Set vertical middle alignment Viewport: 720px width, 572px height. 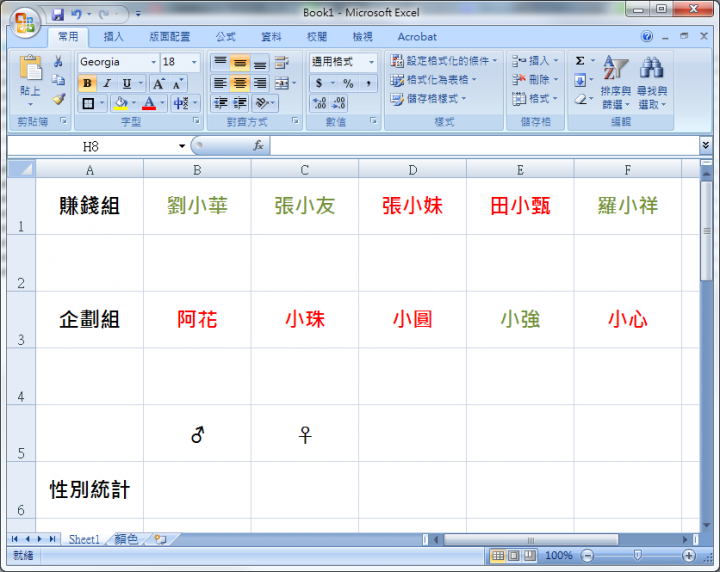click(x=239, y=62)
